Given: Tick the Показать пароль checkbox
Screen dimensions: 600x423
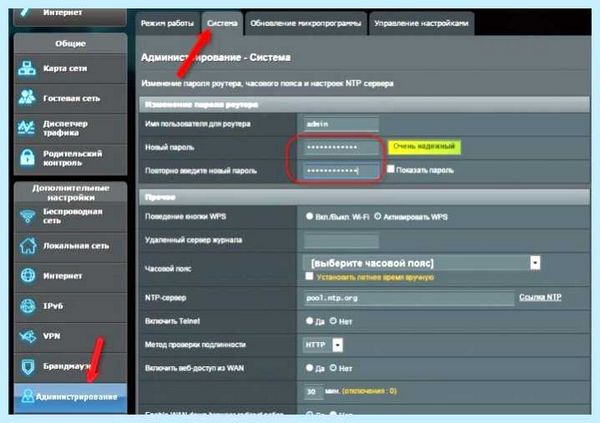Looking at the screenshot, I should tap(390, 169).
